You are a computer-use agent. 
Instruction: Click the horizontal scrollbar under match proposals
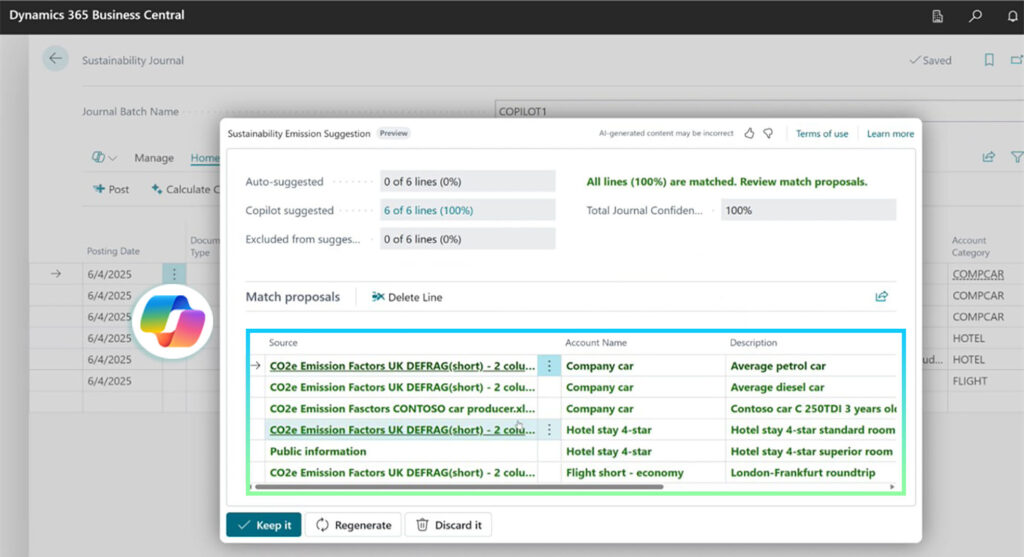(460, 487)
